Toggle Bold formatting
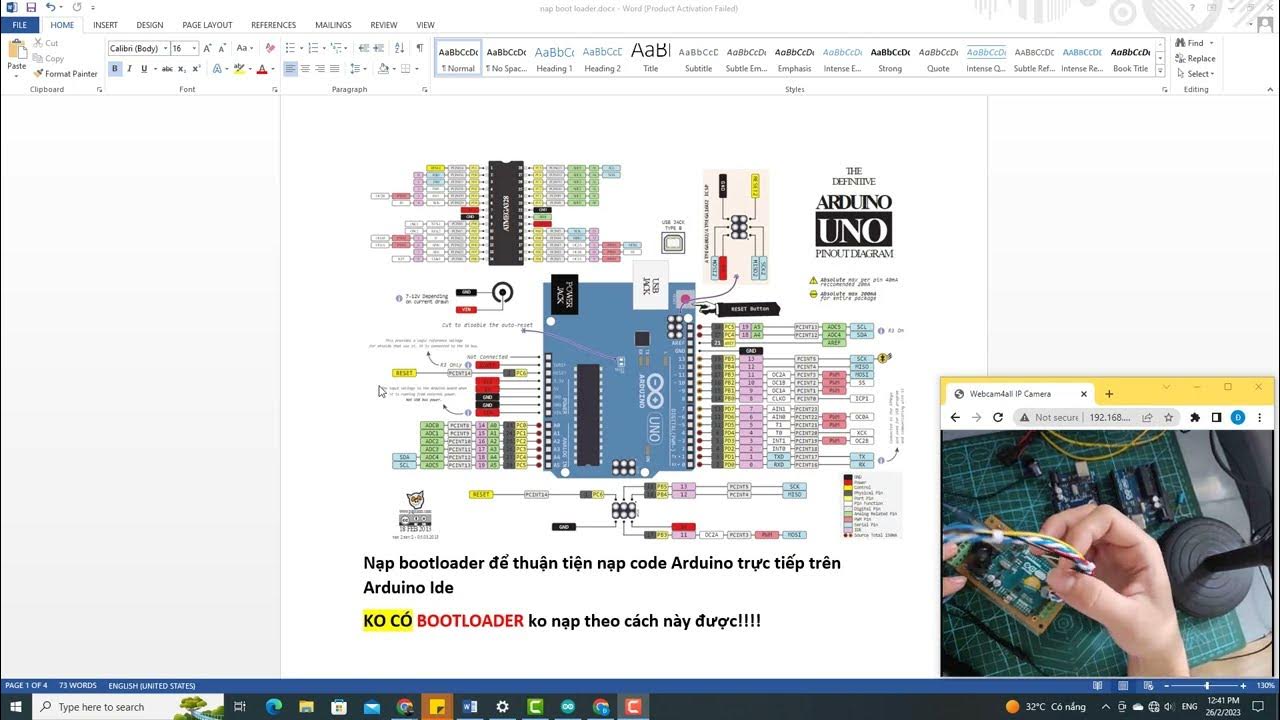The height and width of the screenshot is (720, 1280). click(115, 69)
